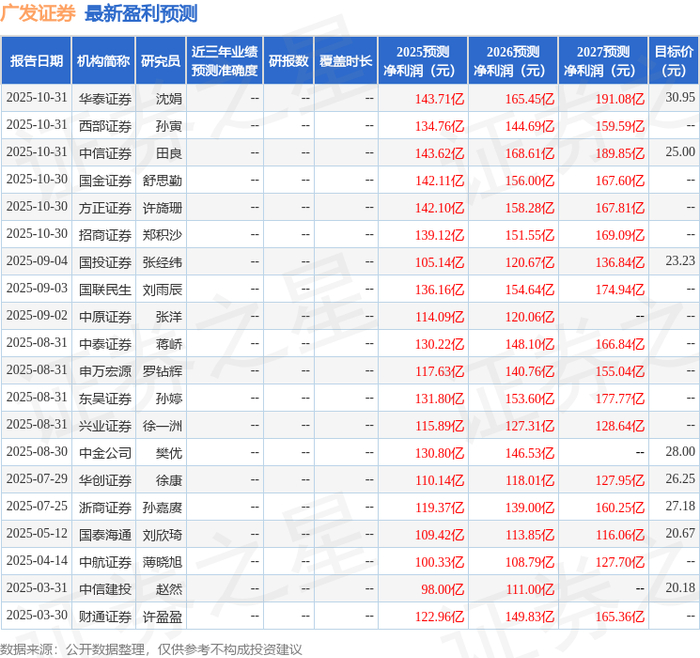Click the target price 20.67
Image resolution: width=700 pixels, height=658 pixels.
click(680, 533)
